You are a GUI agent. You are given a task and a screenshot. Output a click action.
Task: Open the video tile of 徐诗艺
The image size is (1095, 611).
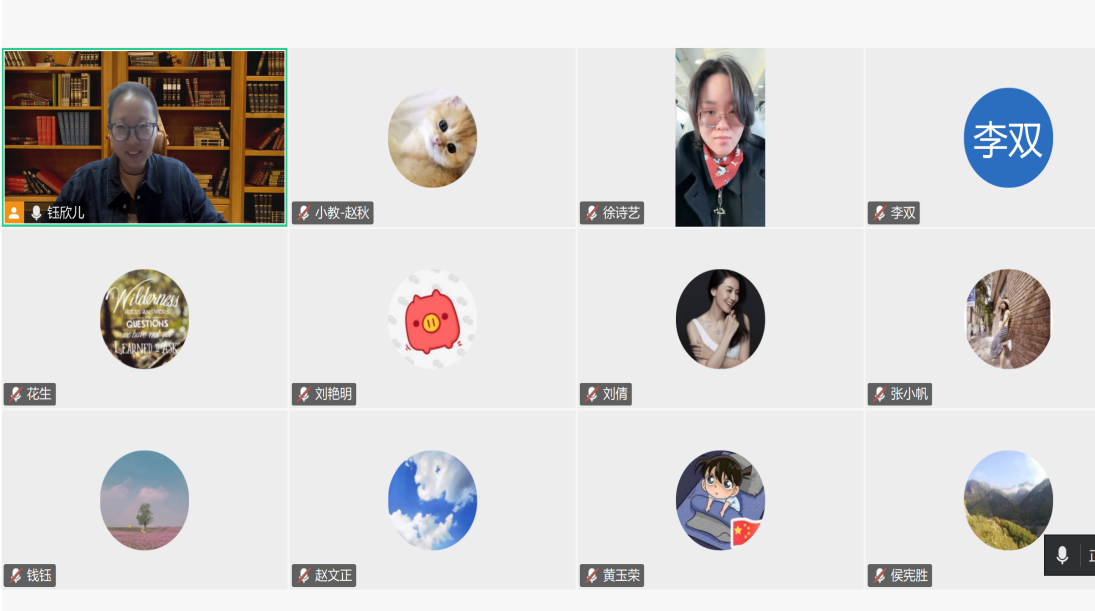(x=720, y=137)
